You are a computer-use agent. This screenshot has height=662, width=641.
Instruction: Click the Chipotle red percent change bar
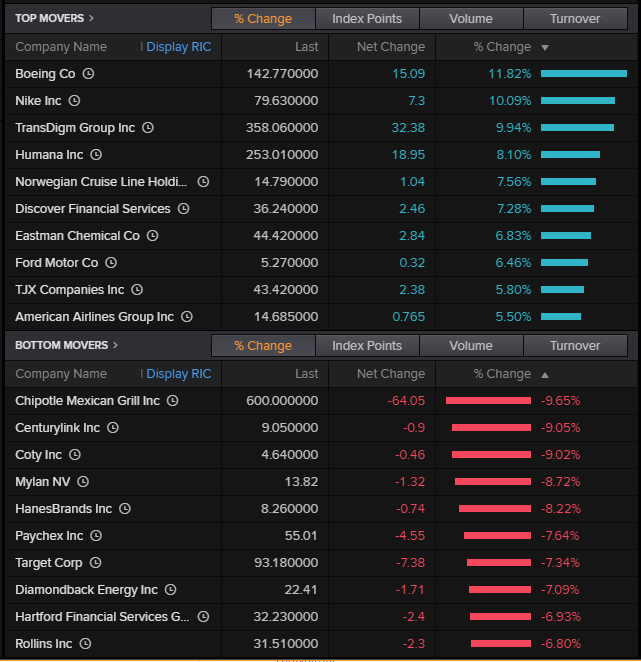489,401
